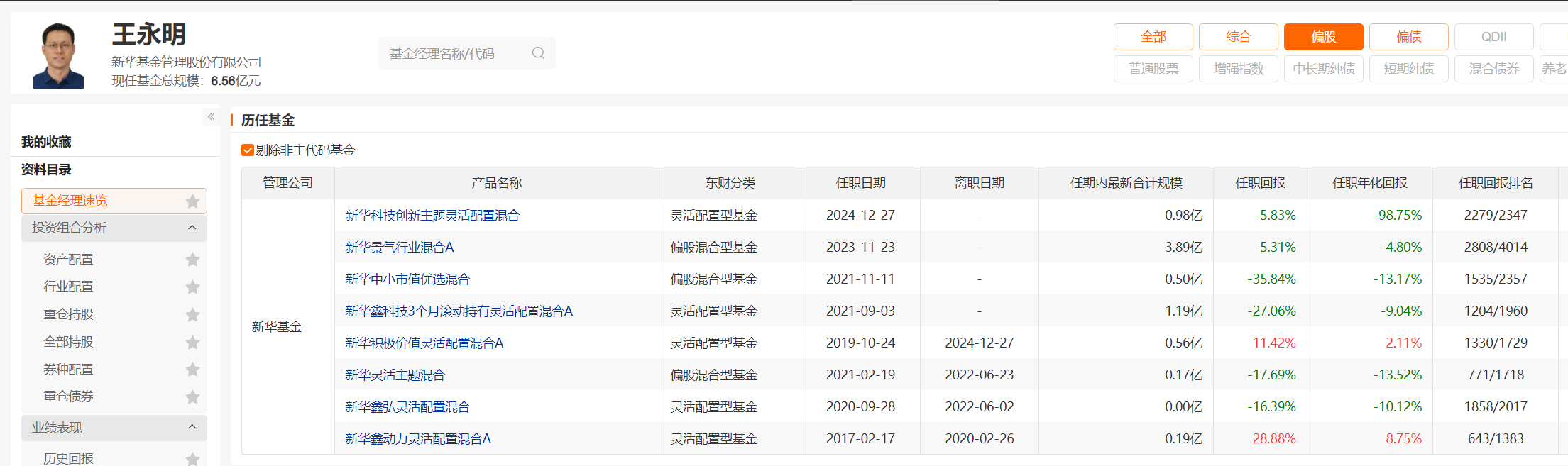Click the -98.75% annualized return value
Viewport: 1568px width, 466px height.
tap(1398, 215)
